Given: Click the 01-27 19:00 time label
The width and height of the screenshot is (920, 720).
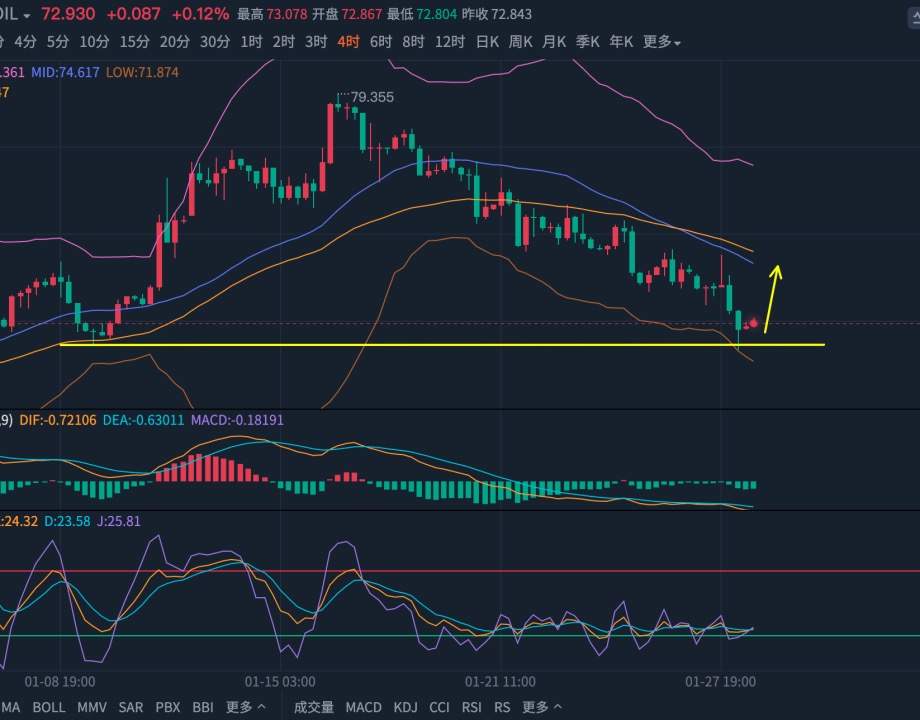Looking at the screenshot, I should click(x=721, y=681).
